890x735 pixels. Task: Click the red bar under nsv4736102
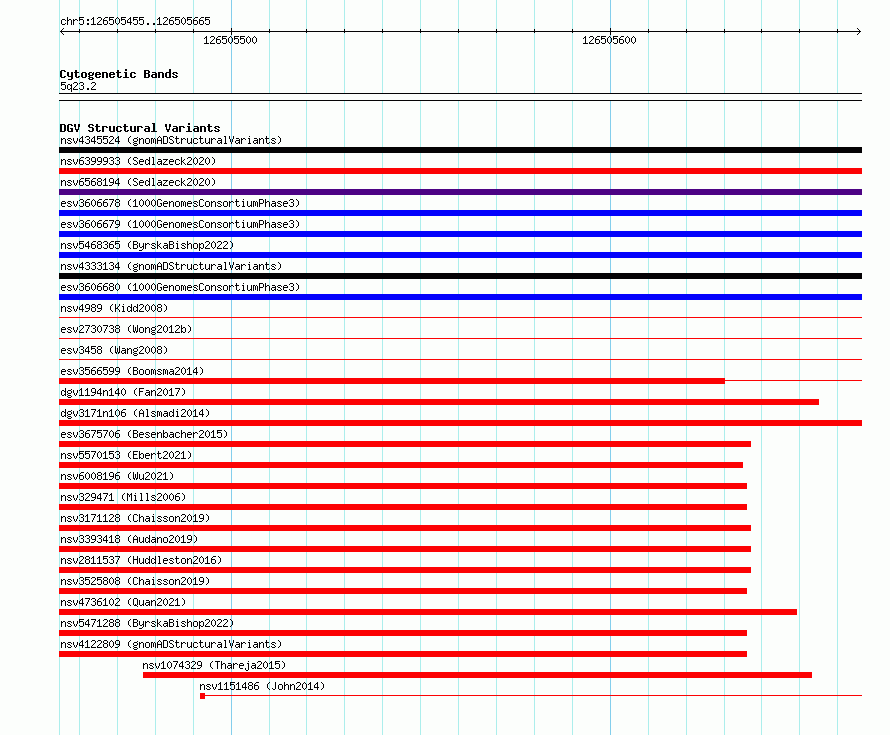(x=428, y=612)
